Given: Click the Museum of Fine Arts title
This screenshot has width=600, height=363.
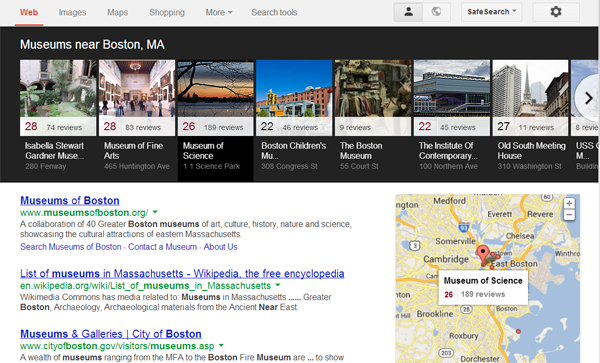Looking at the screenshot, I should click(133, 151).
